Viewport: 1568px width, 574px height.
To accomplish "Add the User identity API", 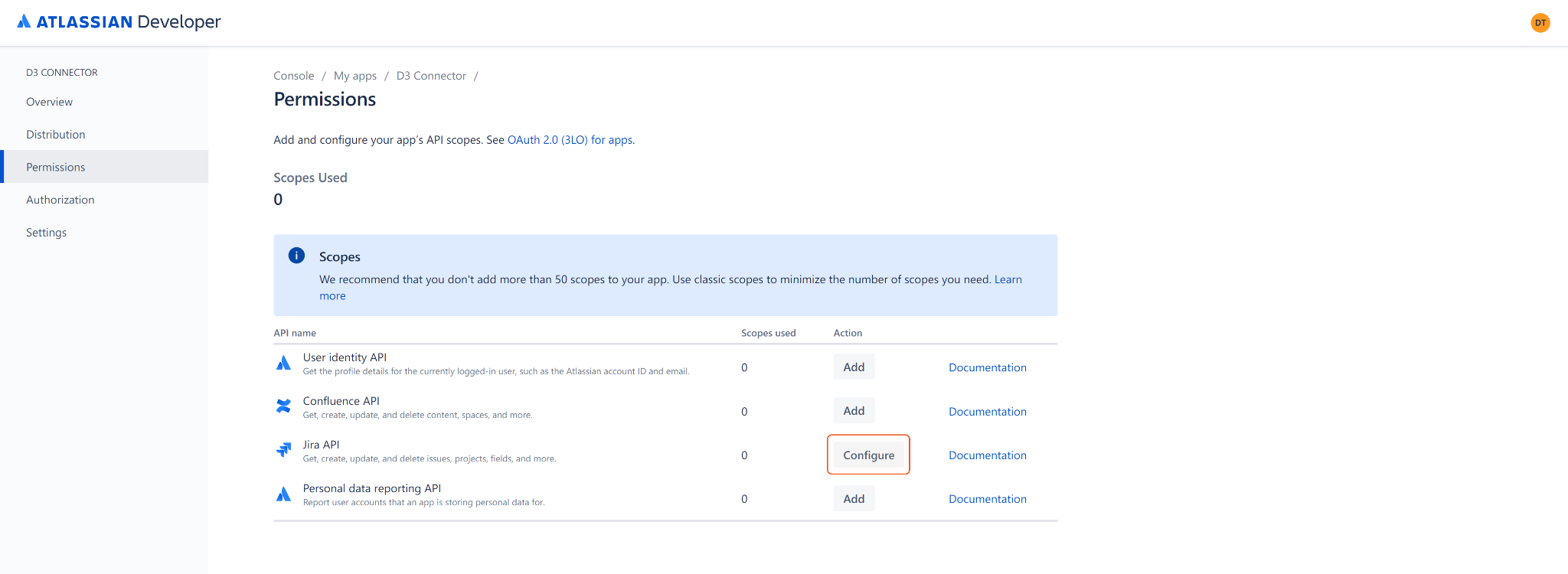I will [854, 367].
